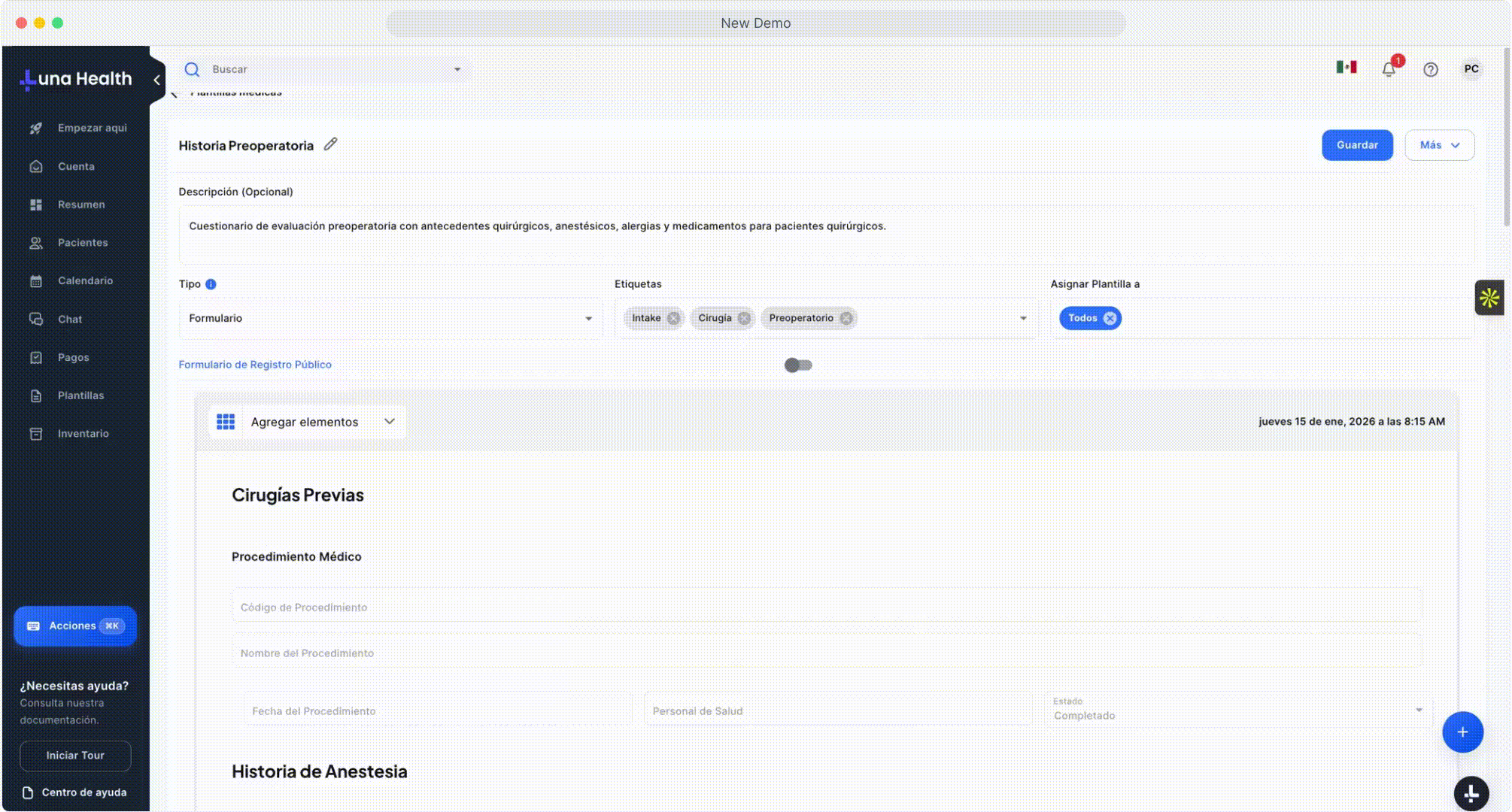Screen dimensions: 1512x812
Task: Click the blue plus floating button
Action: (x=1462, y=732)
